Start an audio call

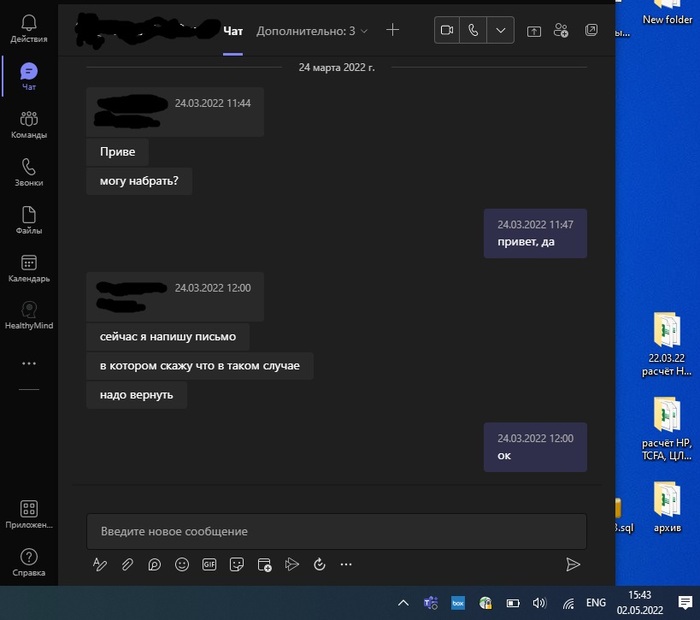pos(473,30)
